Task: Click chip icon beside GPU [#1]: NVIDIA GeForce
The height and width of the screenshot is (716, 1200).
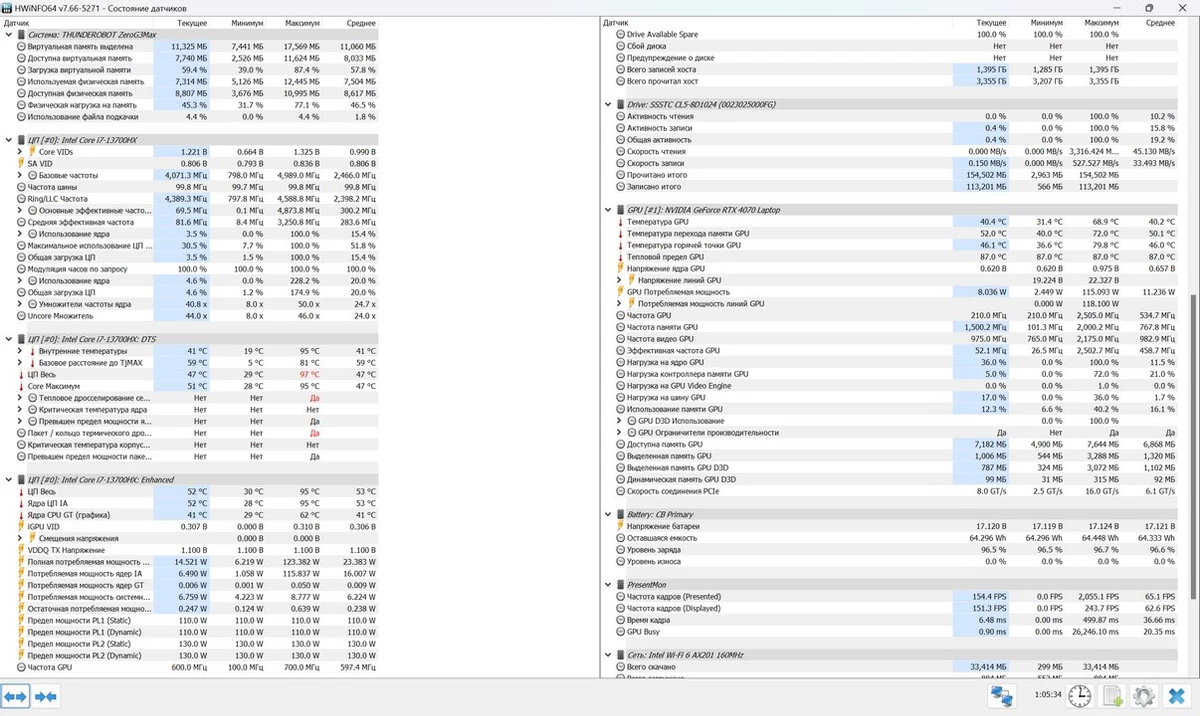Action: [620, 210]
